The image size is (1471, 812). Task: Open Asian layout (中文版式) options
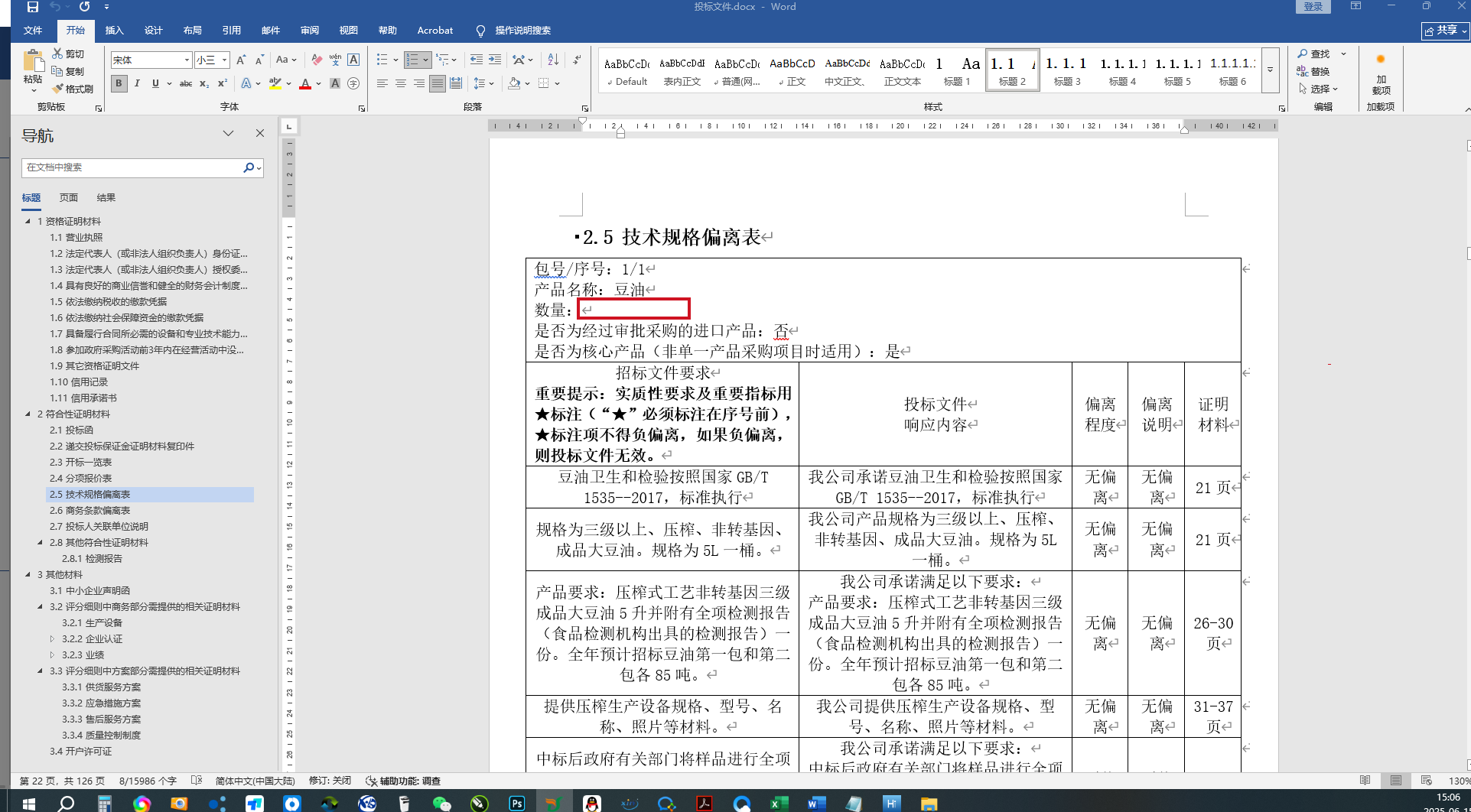point(519,60)
